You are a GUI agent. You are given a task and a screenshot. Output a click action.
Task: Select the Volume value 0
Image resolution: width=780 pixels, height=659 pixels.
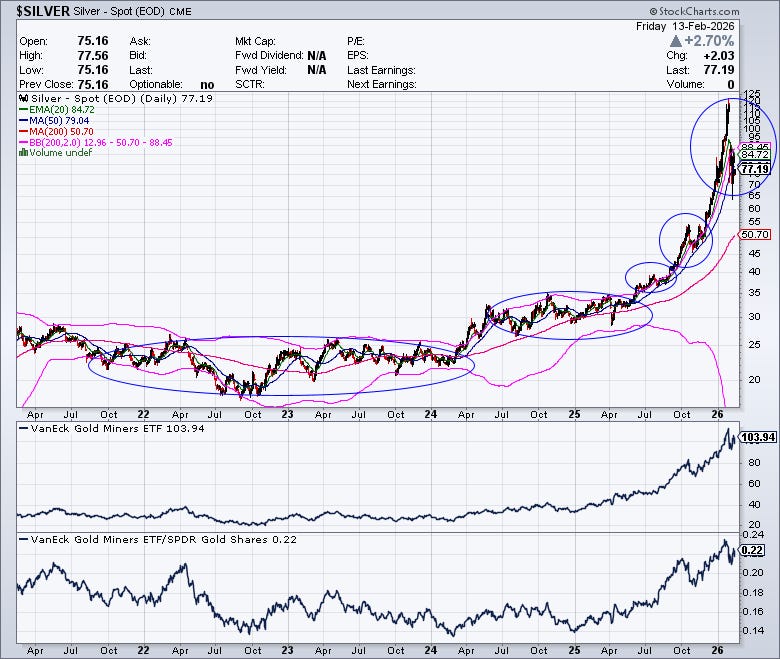pos(731,84)
